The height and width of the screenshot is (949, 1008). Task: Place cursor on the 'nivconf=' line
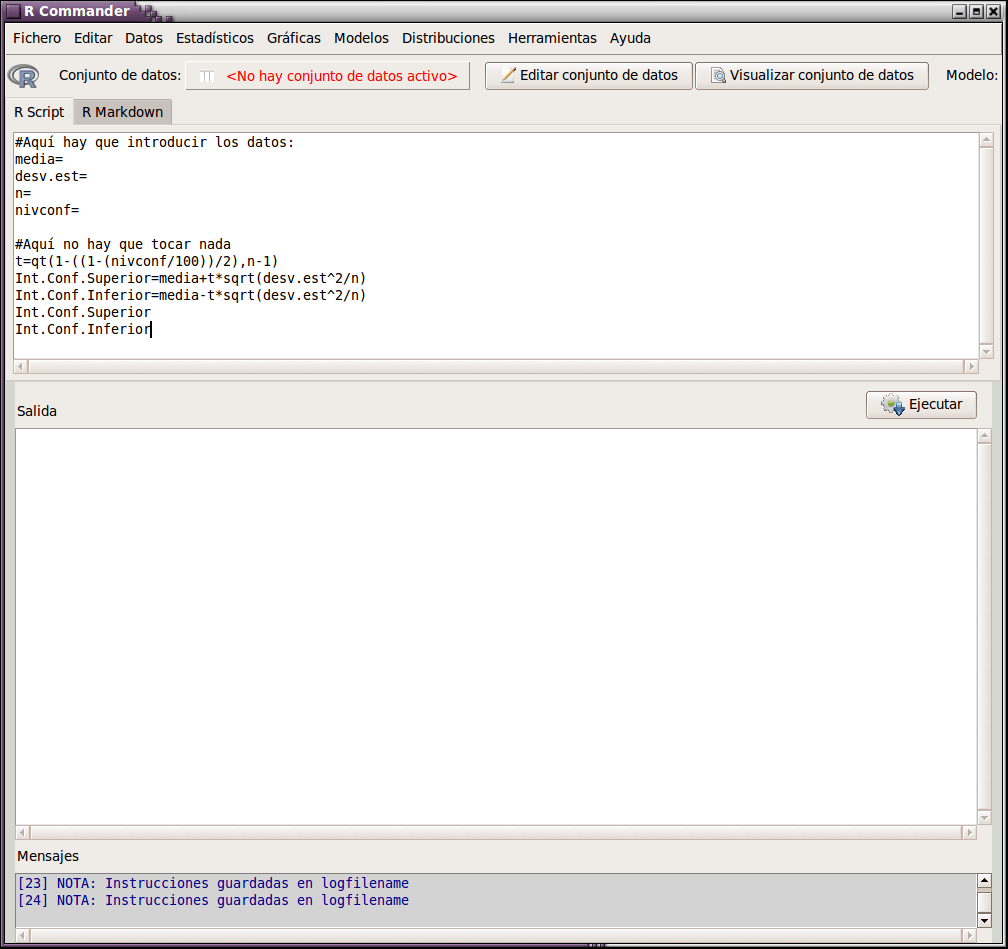point(47,210)
